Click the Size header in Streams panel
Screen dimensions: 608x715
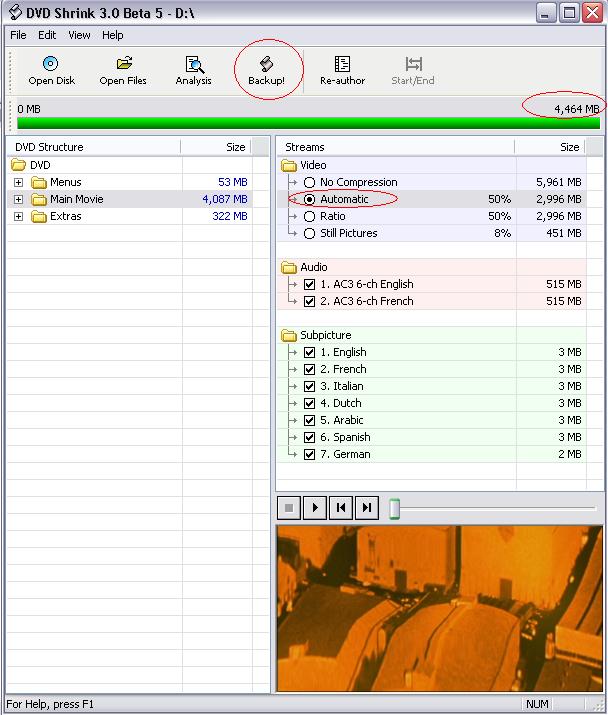pyautogui.click(x=550, y=147)
